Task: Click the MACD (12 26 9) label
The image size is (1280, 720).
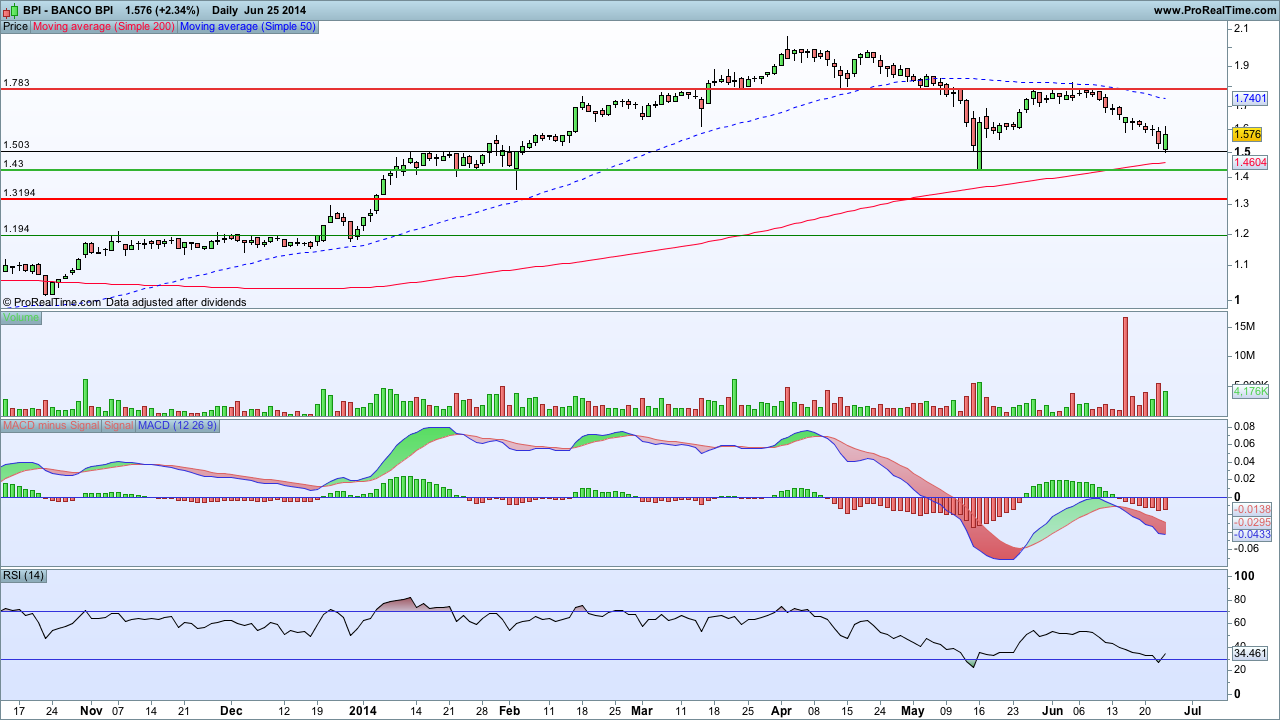Action: [x=178, y=426]
